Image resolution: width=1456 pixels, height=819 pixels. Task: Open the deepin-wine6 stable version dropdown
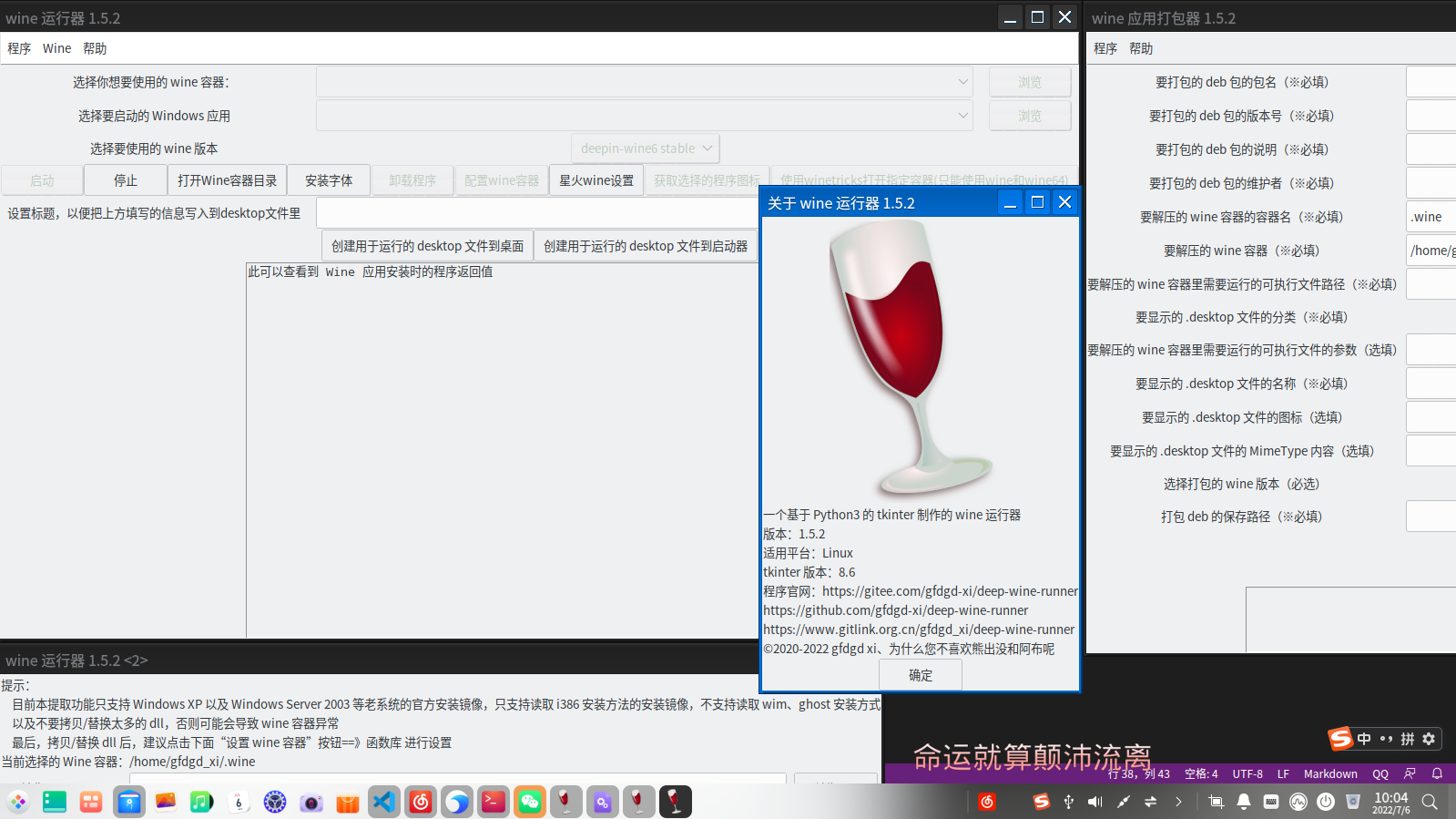646,148
